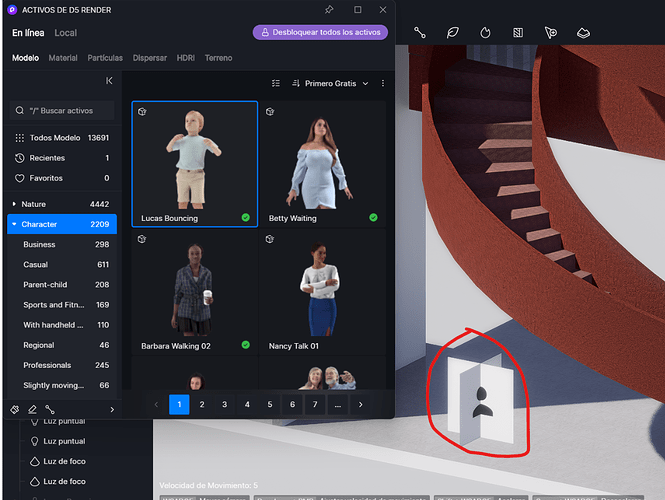Select Sports and Fitn... subcategory
The image size is (665, 500).
point(62,305)
